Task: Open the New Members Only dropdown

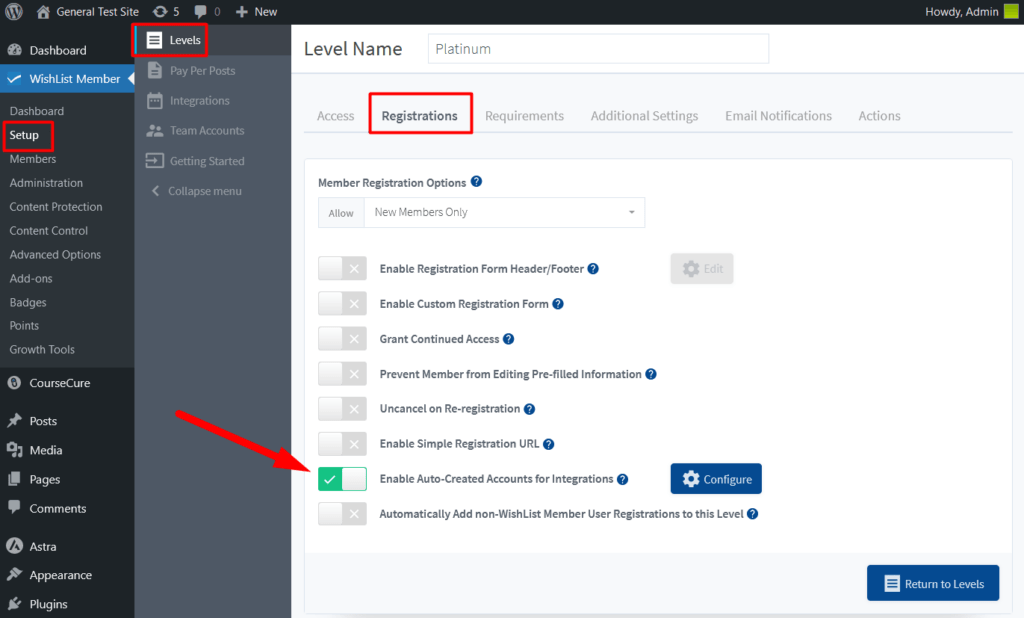Action: click(504, 213)
